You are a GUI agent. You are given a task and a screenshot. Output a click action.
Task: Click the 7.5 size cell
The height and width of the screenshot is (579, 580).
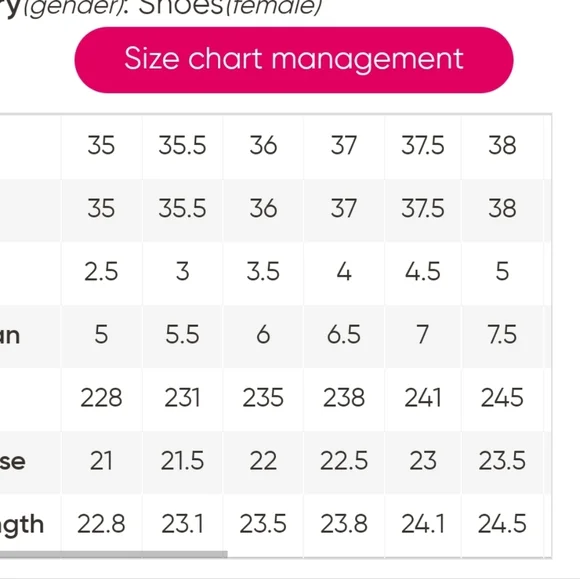[502, 335]
